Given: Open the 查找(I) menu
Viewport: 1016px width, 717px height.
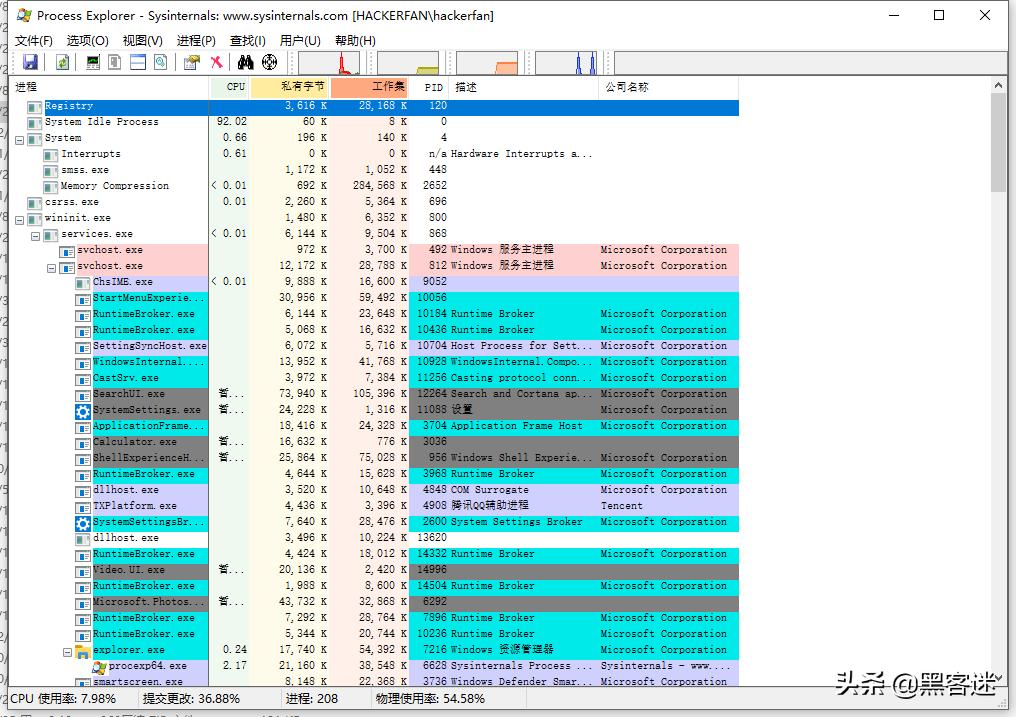Looking at the screenshot, I should 247,40.
